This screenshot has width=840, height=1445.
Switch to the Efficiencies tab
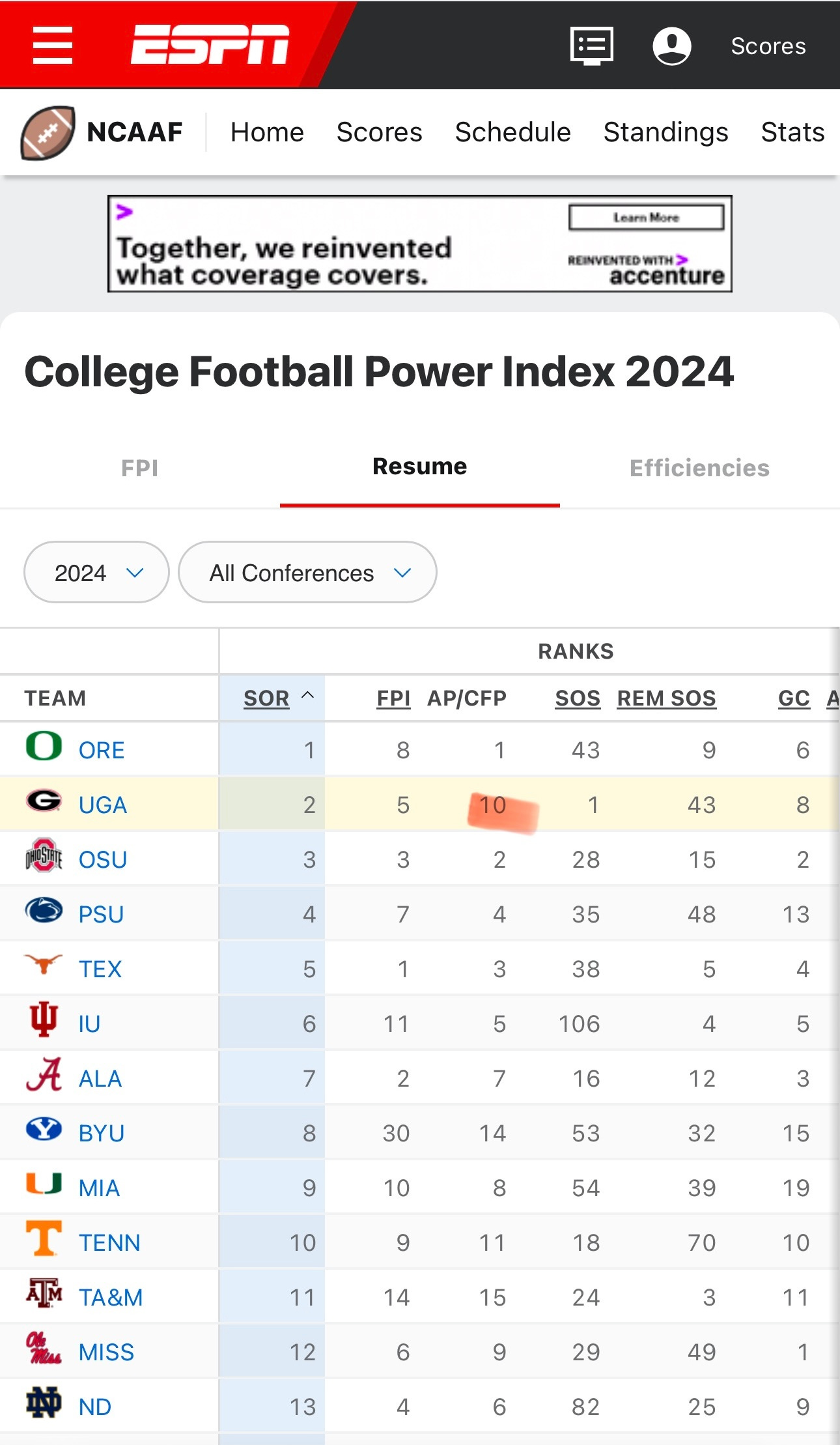point(699,468)
